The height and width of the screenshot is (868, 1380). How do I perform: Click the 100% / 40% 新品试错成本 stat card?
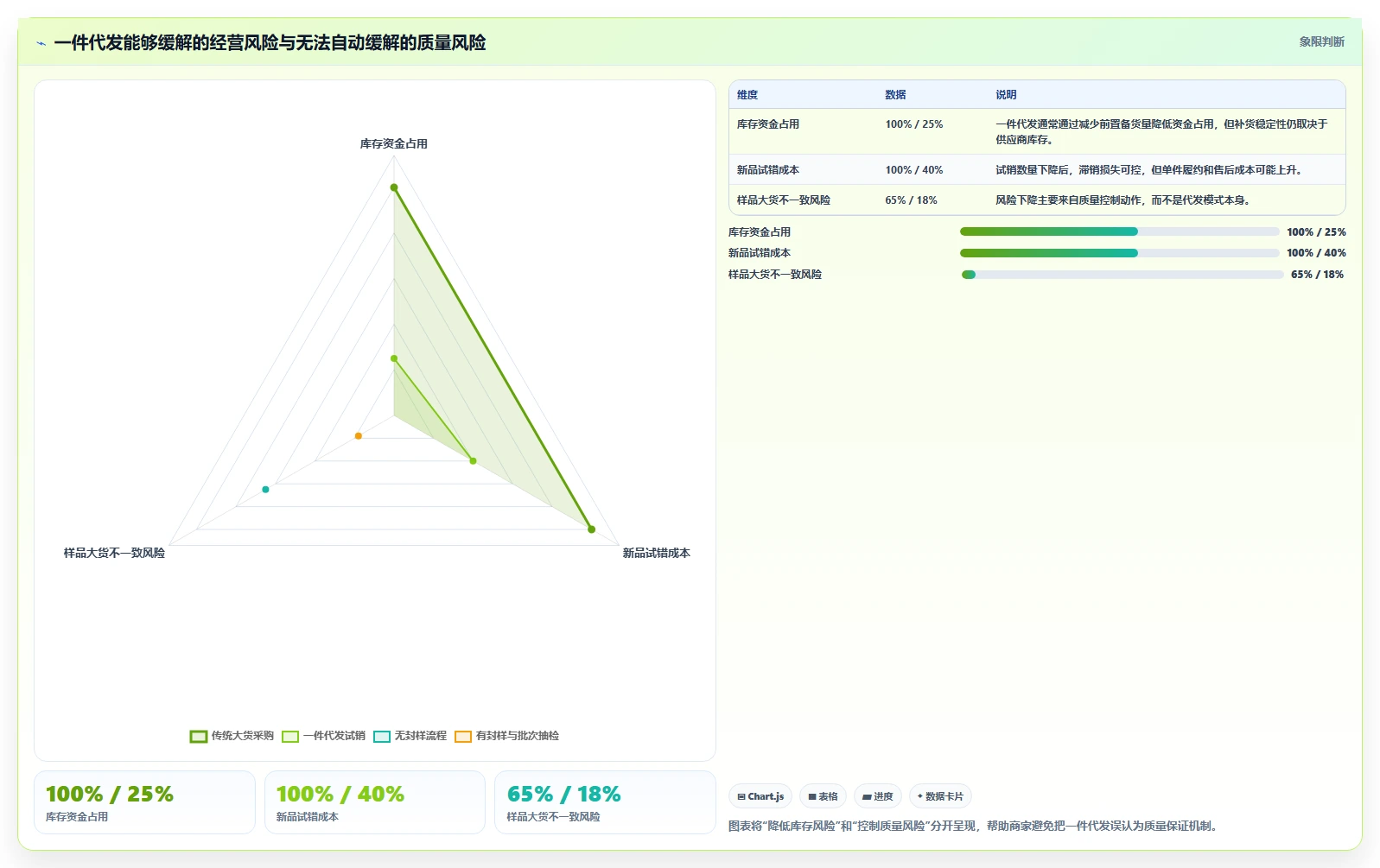tap(374, 802)
